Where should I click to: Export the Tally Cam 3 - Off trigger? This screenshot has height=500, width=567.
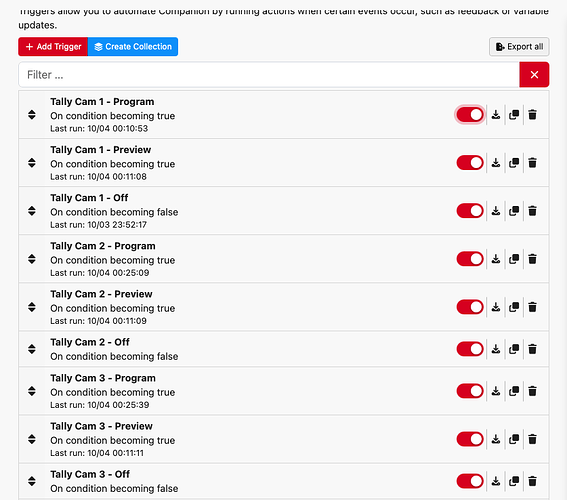click(496, 481)
